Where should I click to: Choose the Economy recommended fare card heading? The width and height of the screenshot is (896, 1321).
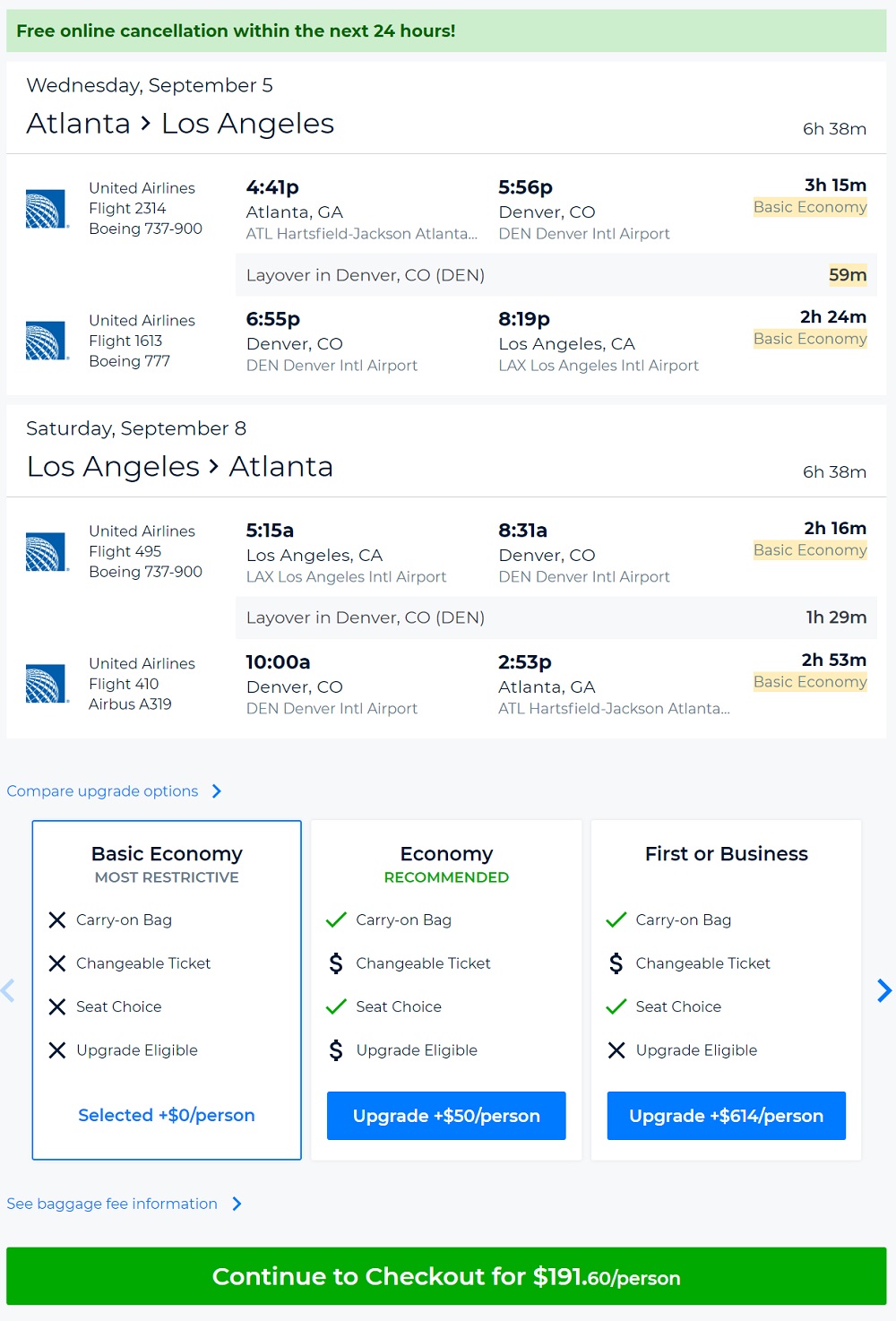[x=446, y=854]
